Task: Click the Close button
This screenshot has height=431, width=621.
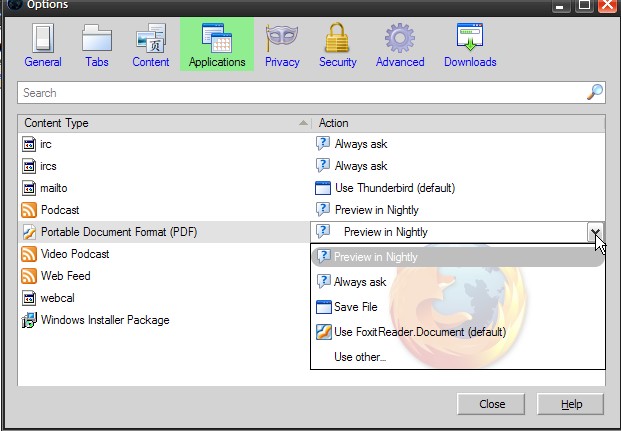Action: tap(491, 404)
